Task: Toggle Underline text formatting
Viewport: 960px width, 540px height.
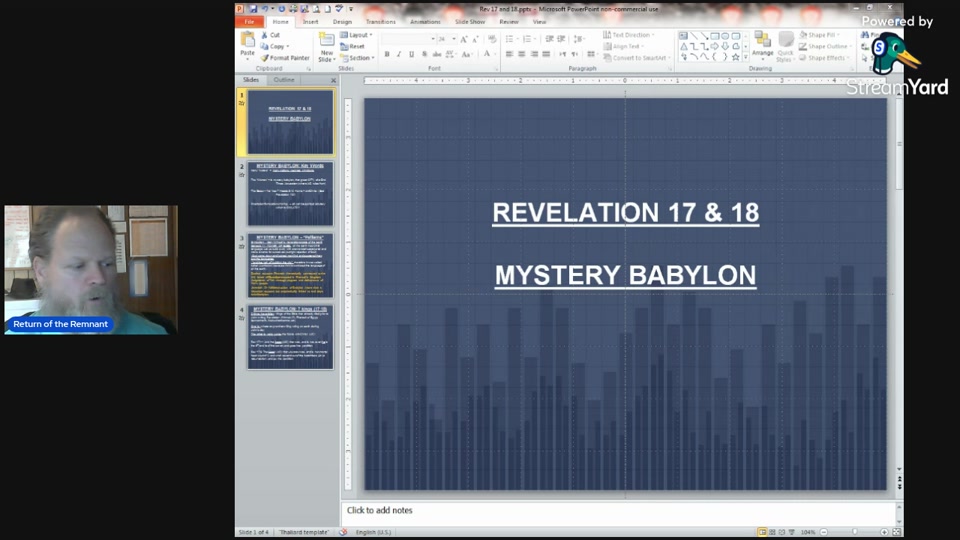Action: 411,54
